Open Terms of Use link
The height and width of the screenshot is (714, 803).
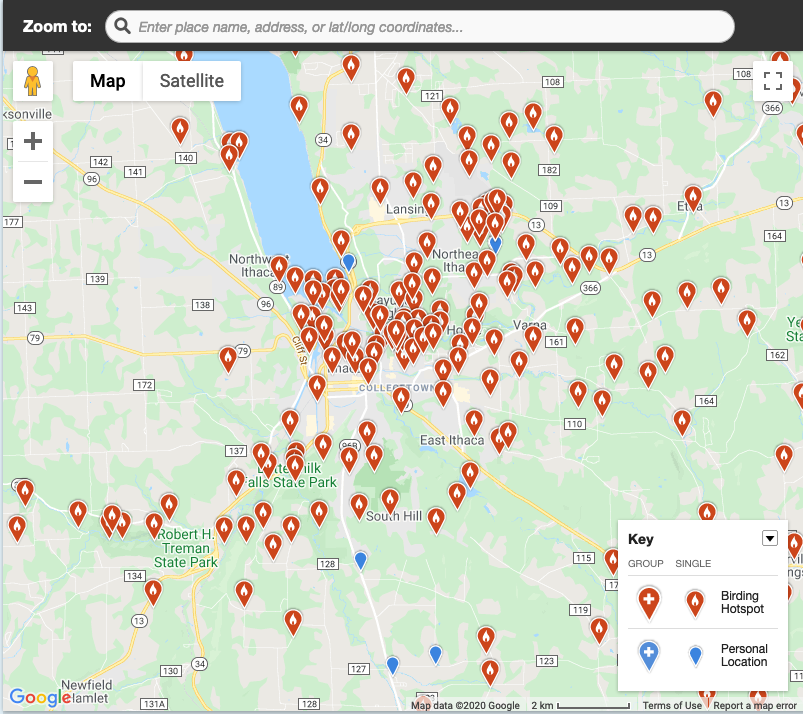point(672,705)
